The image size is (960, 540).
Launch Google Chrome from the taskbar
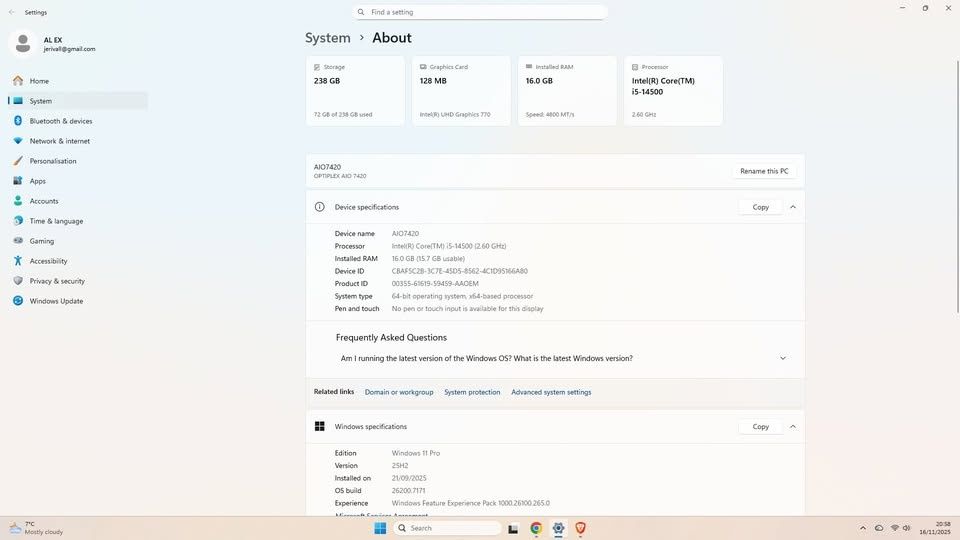click(x=536, y=528)
